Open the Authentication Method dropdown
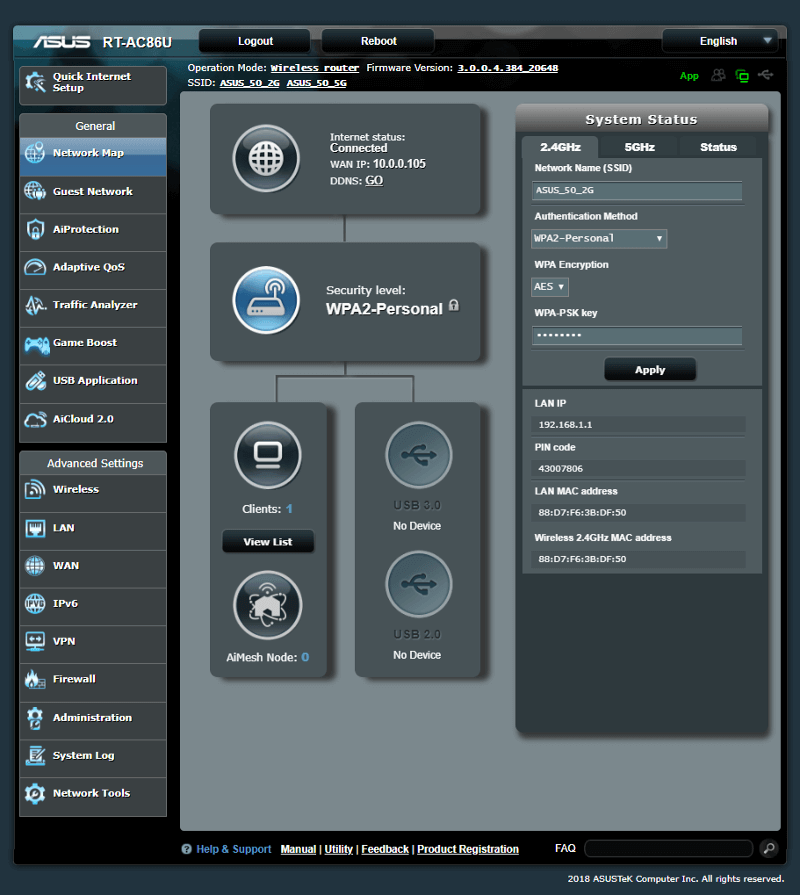The height and width of the screenshot is (895, 800). [x=599, y=238]
